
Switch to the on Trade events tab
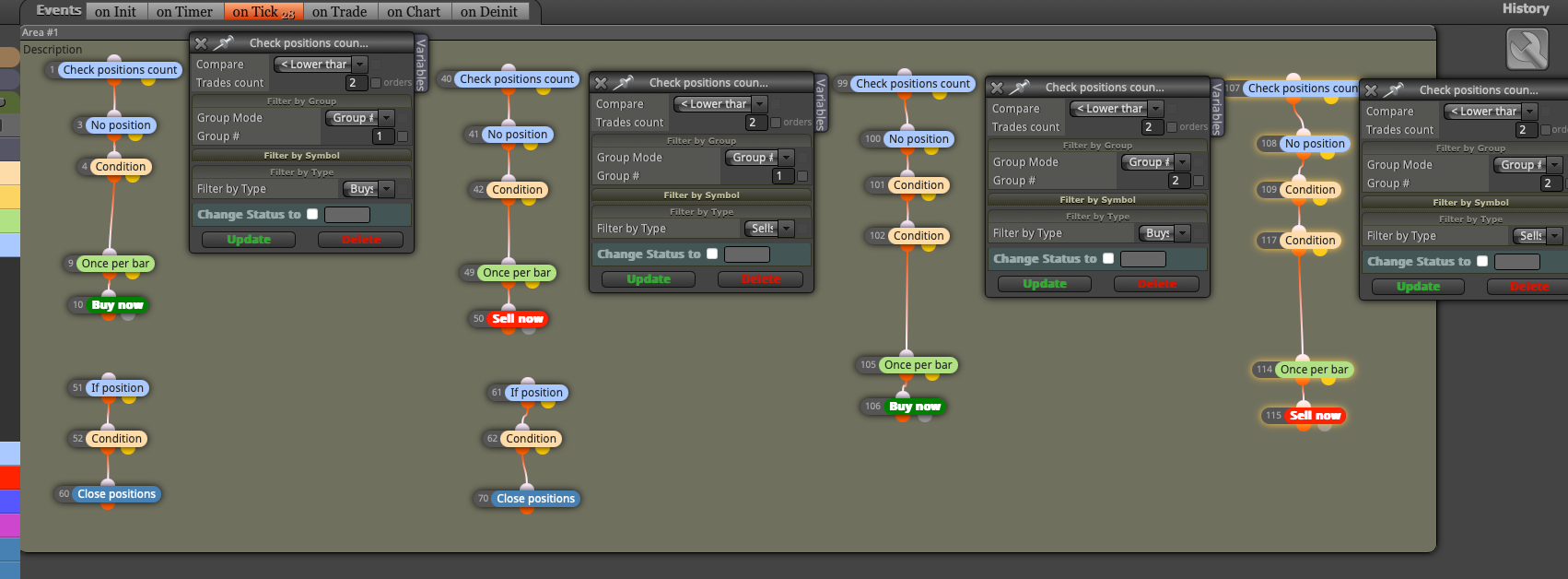pyautogui.click(x=339, y=12)
